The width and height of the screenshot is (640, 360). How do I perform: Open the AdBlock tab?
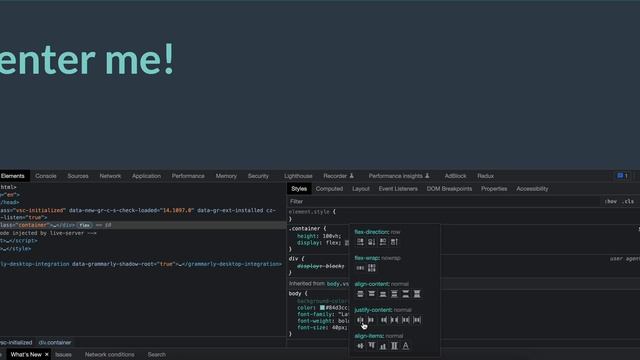[x=456, y=176]
